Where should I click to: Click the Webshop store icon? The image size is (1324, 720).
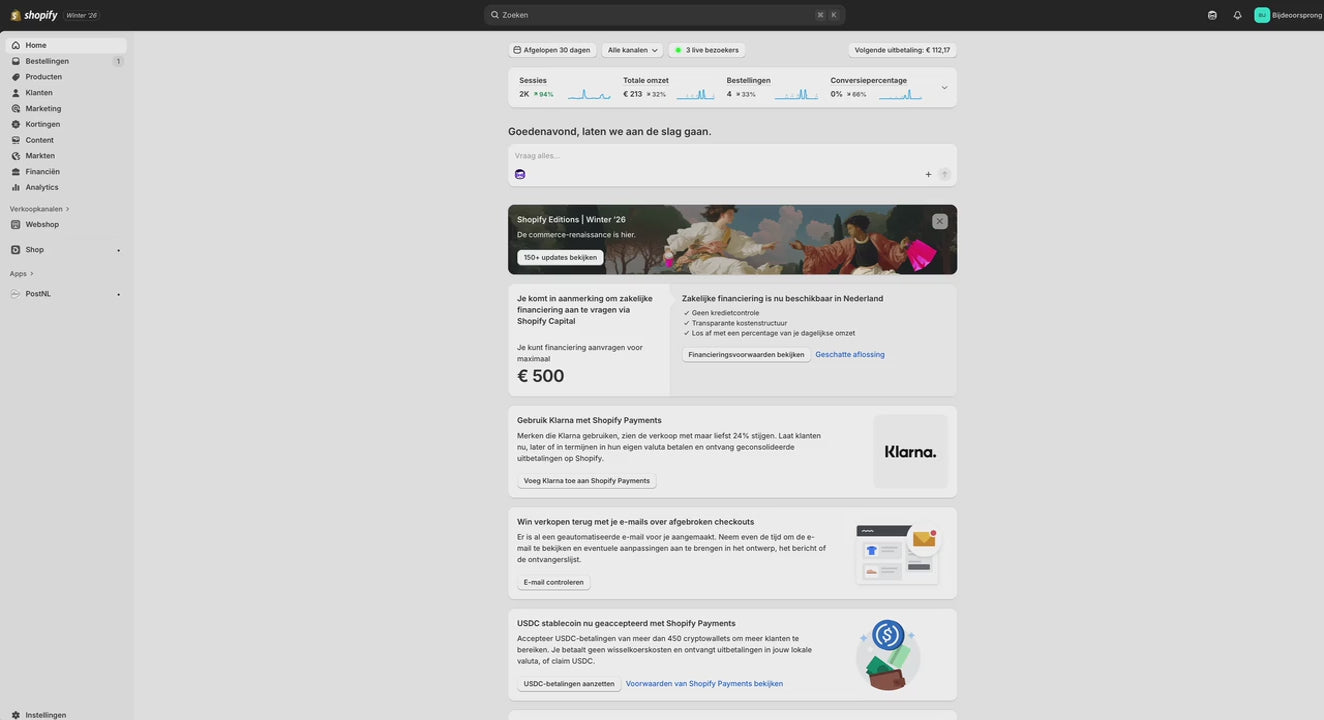(16, 224)
